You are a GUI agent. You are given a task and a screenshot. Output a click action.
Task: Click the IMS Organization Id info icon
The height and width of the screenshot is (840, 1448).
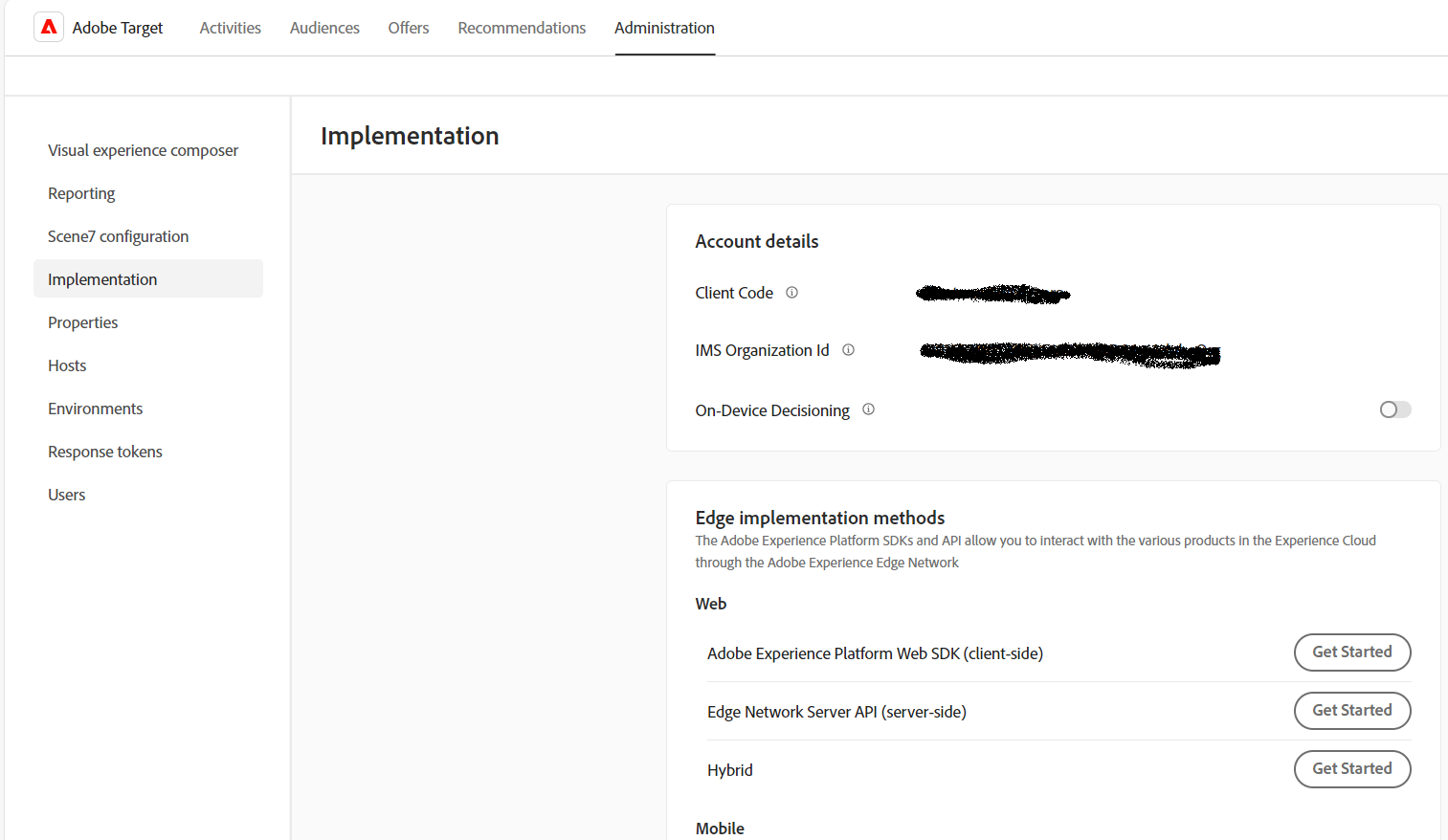pyautogui.click(x=848, y=350)
